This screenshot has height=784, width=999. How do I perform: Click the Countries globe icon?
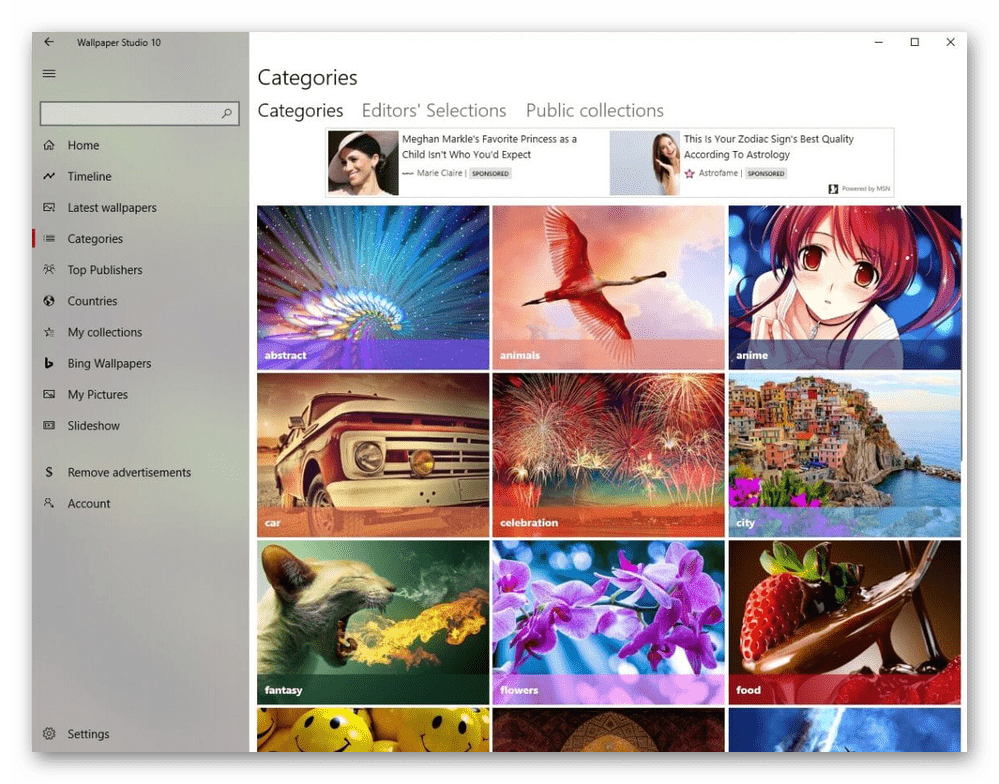click(x=49, y=301)
